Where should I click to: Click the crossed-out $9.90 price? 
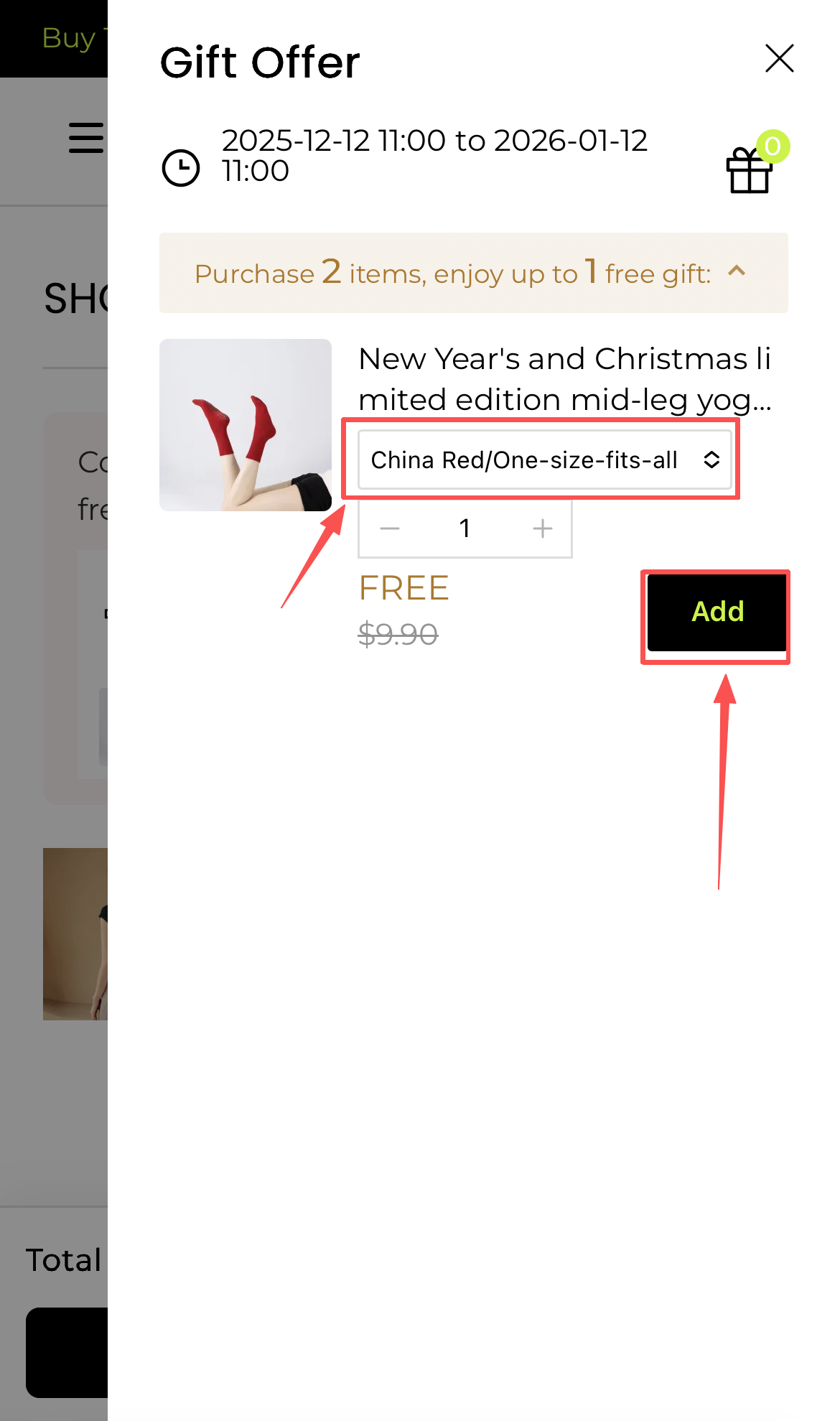pos(398,635)
